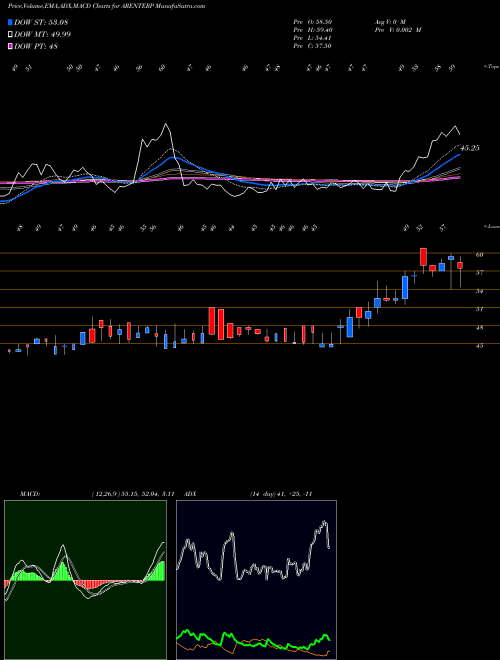The height and width of the screenshot is (660, 500).
Task: Click the 54 price axis label
Action: click(479, 291)
